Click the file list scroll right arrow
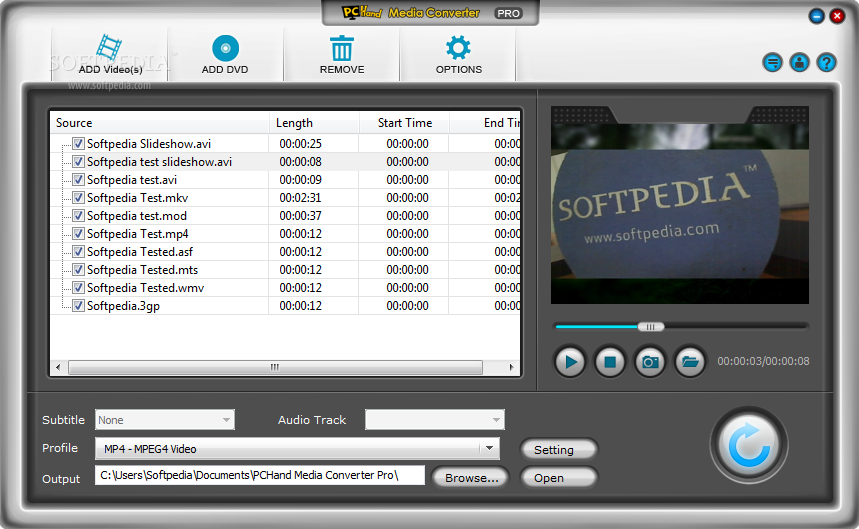This screenshot has height=529, width=859. (511, 367)
